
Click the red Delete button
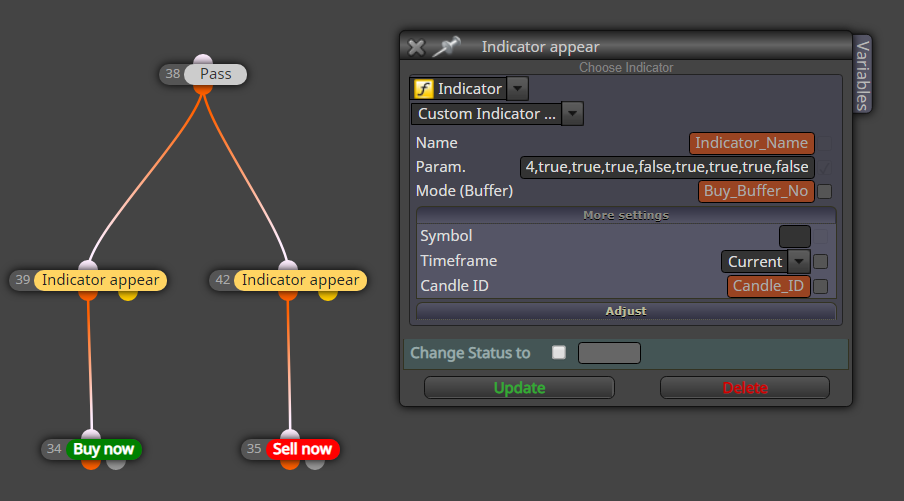tap(745, 388)
